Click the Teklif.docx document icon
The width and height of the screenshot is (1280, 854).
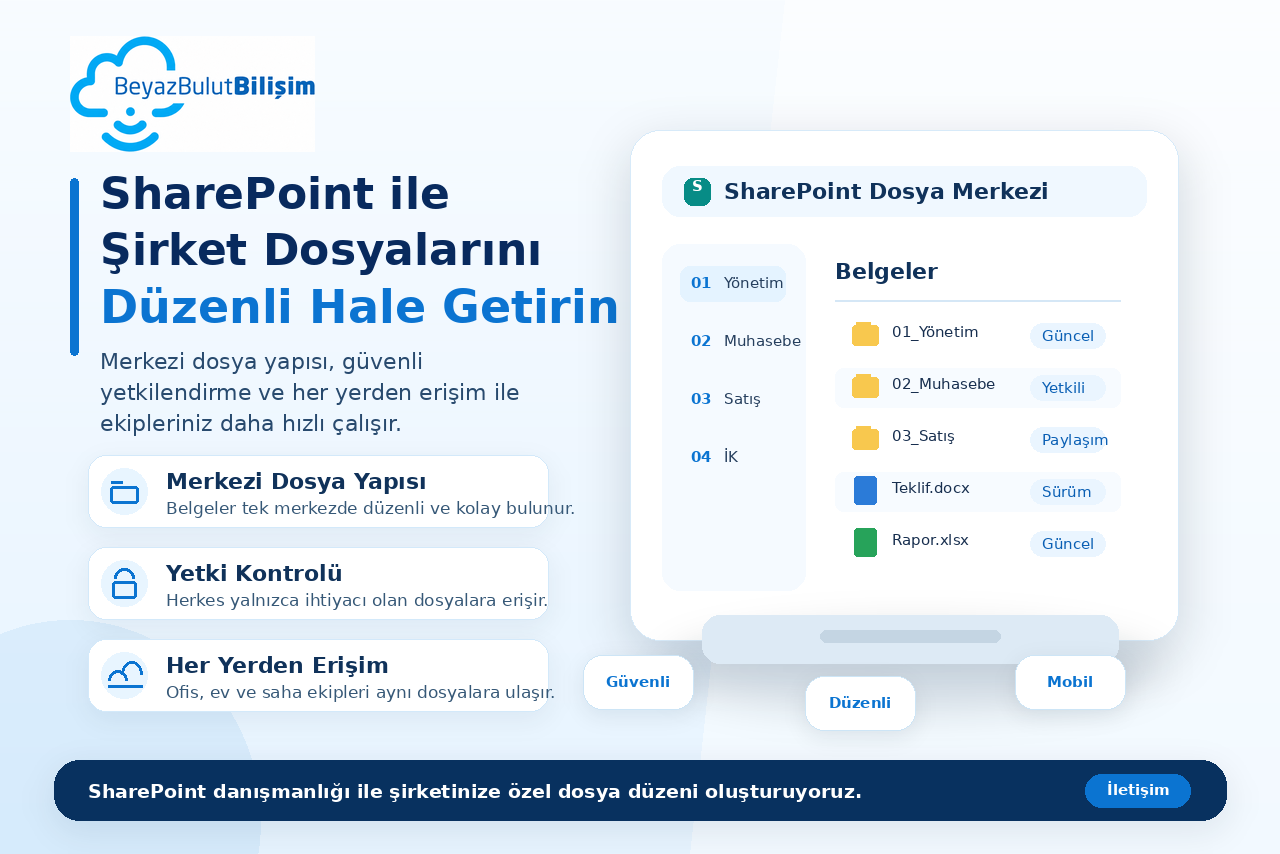tap(865, 490)
